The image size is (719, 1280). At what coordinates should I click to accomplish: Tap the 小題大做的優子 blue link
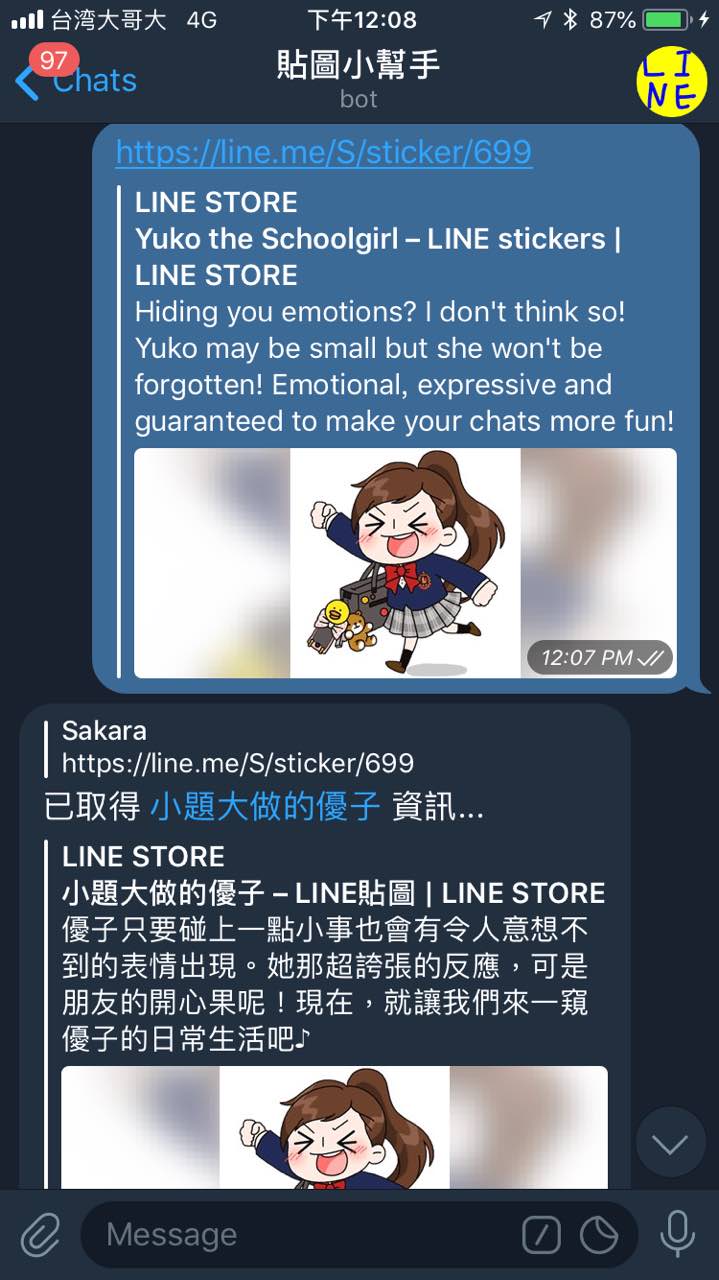266,807
